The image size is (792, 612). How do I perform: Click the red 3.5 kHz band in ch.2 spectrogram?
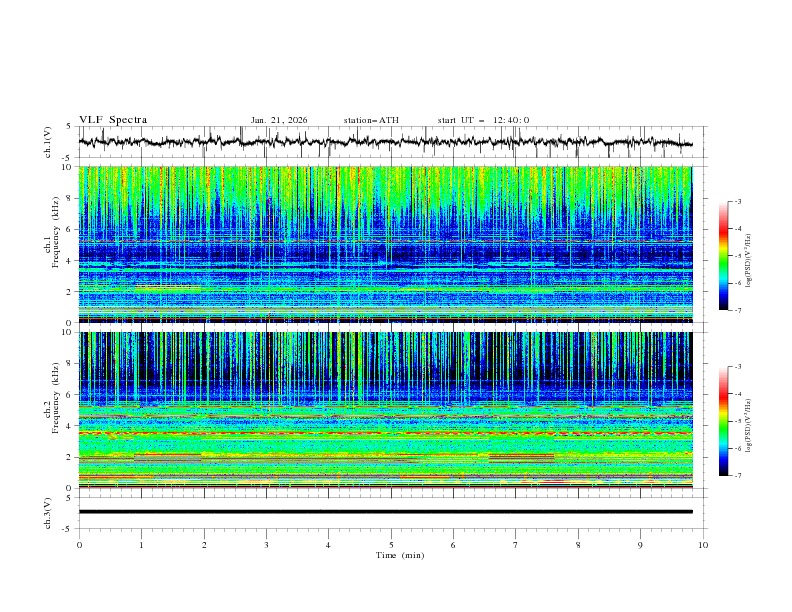pyautogui.click(x=386, y=433)
